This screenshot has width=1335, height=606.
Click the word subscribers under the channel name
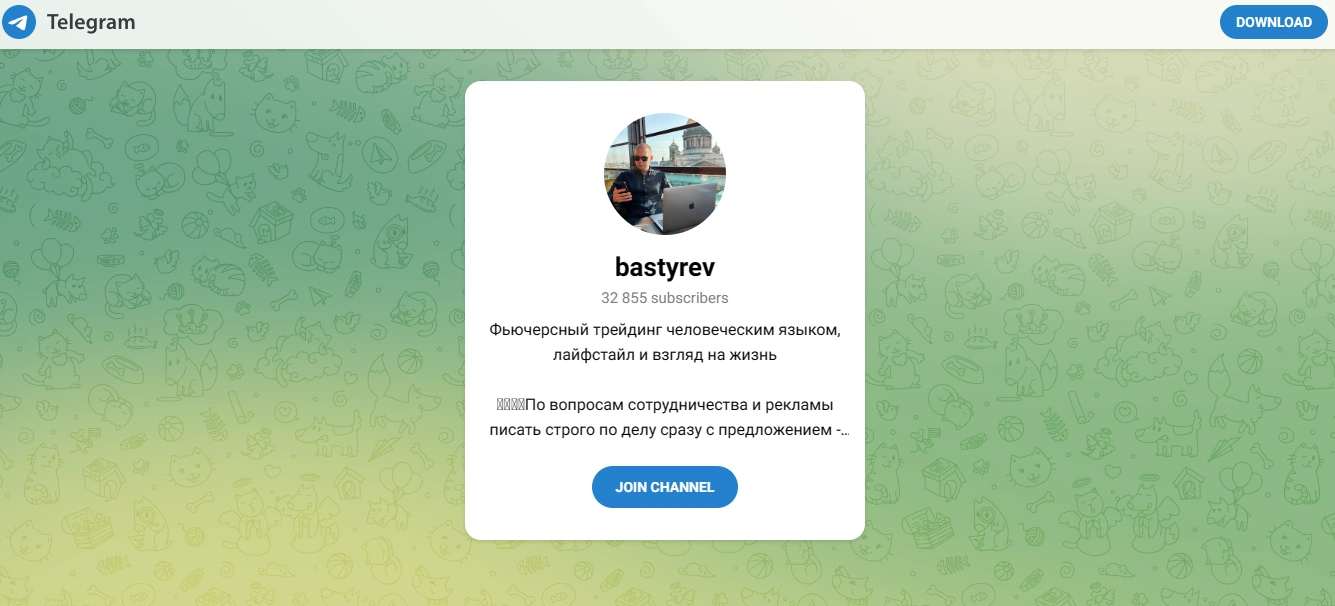(x=690, y=298)
